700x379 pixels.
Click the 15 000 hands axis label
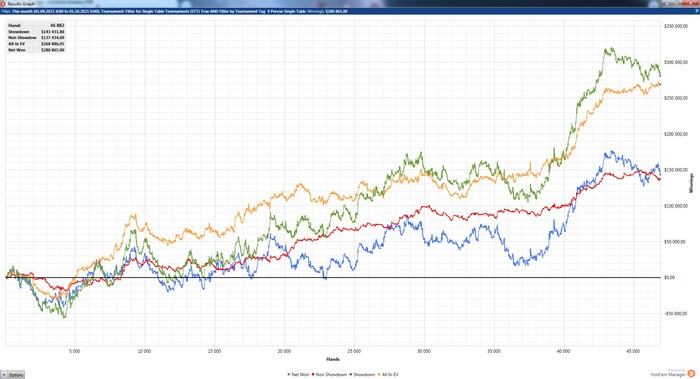tap(214, 351)
